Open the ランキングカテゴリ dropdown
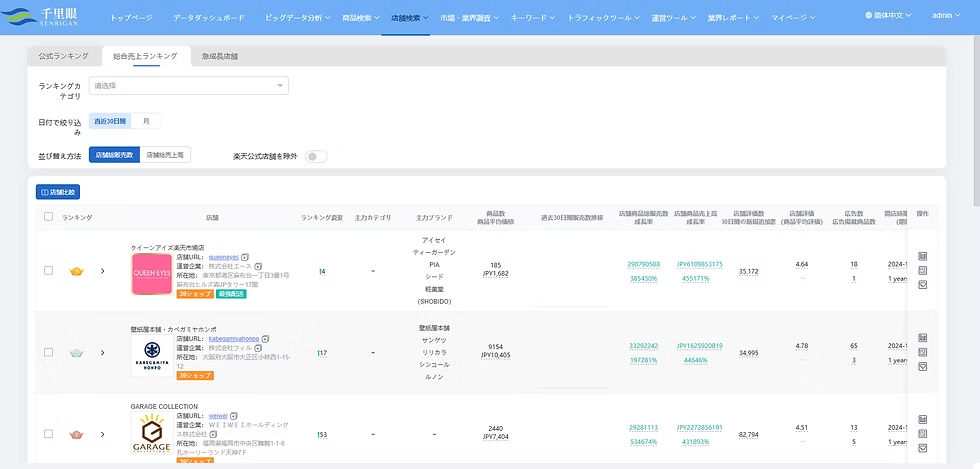980x469 pixels. [189, 86]
